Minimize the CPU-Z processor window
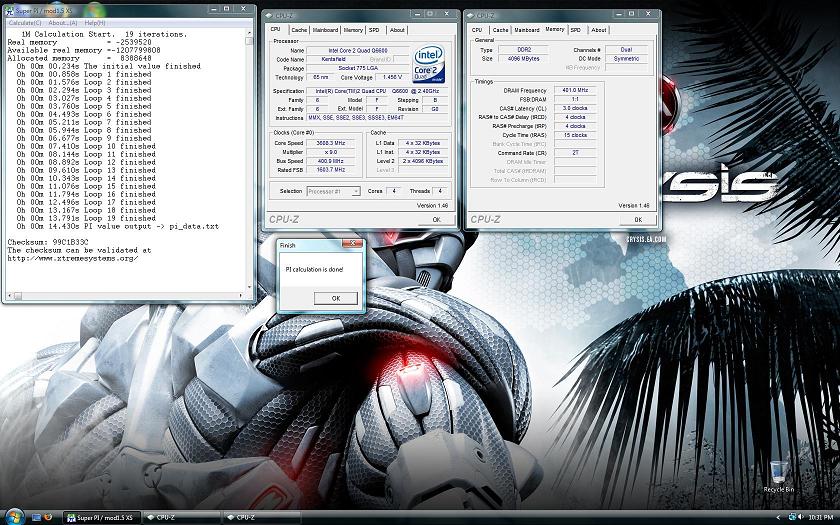This screenshot has height=525, width=840. click(417, 14)
